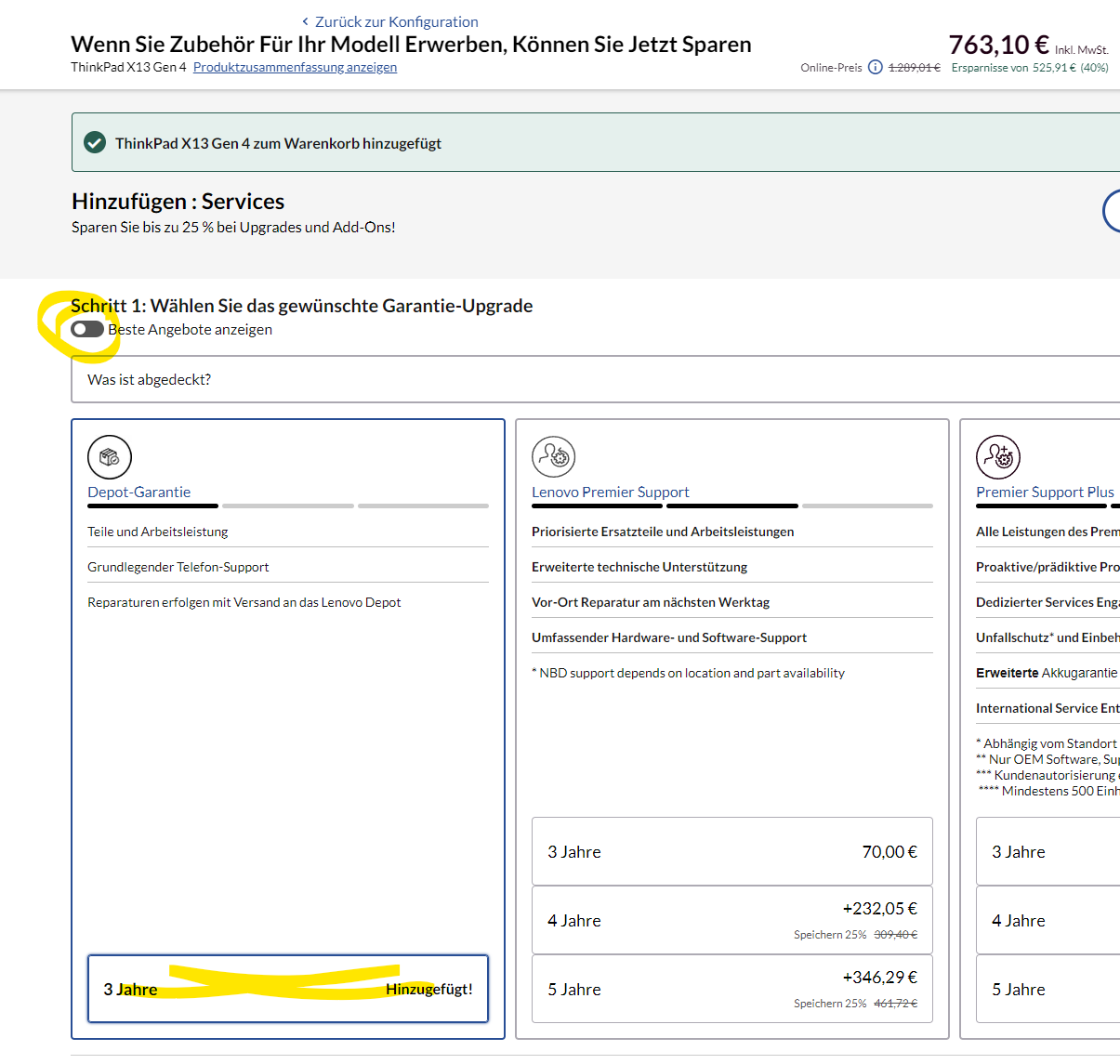Click the partially visible circular button beside Services
The image size is (1120, 1064).
tap(1112, 211)
